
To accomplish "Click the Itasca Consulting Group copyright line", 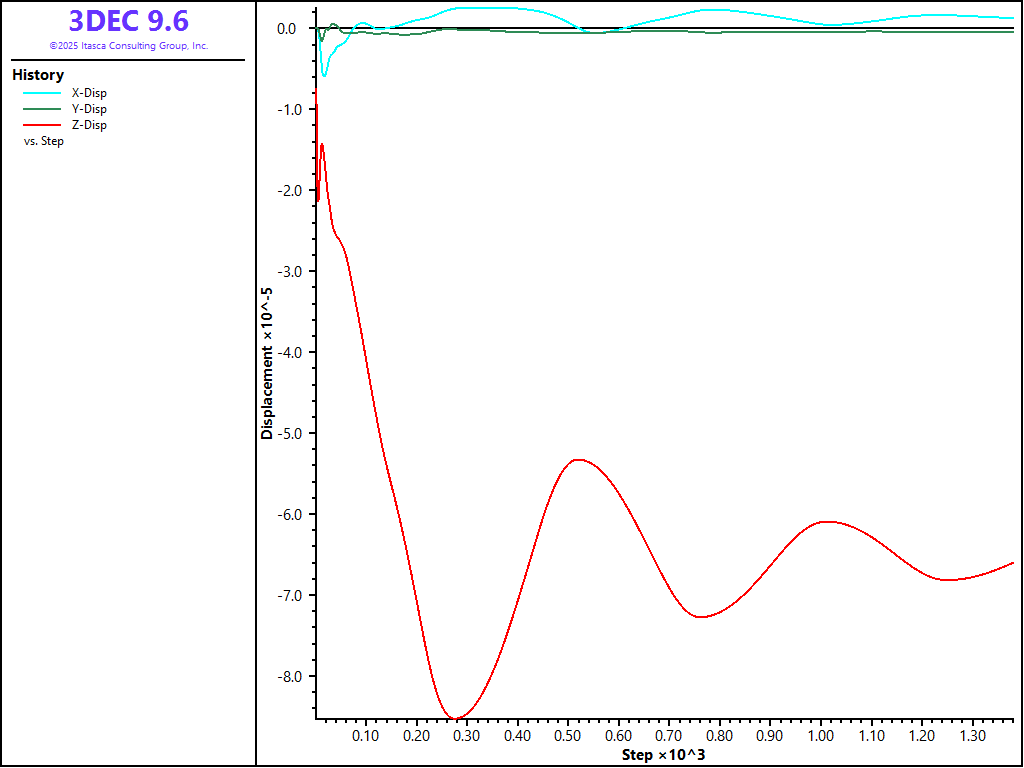I will pyautogui.click(x=128, y=46).
